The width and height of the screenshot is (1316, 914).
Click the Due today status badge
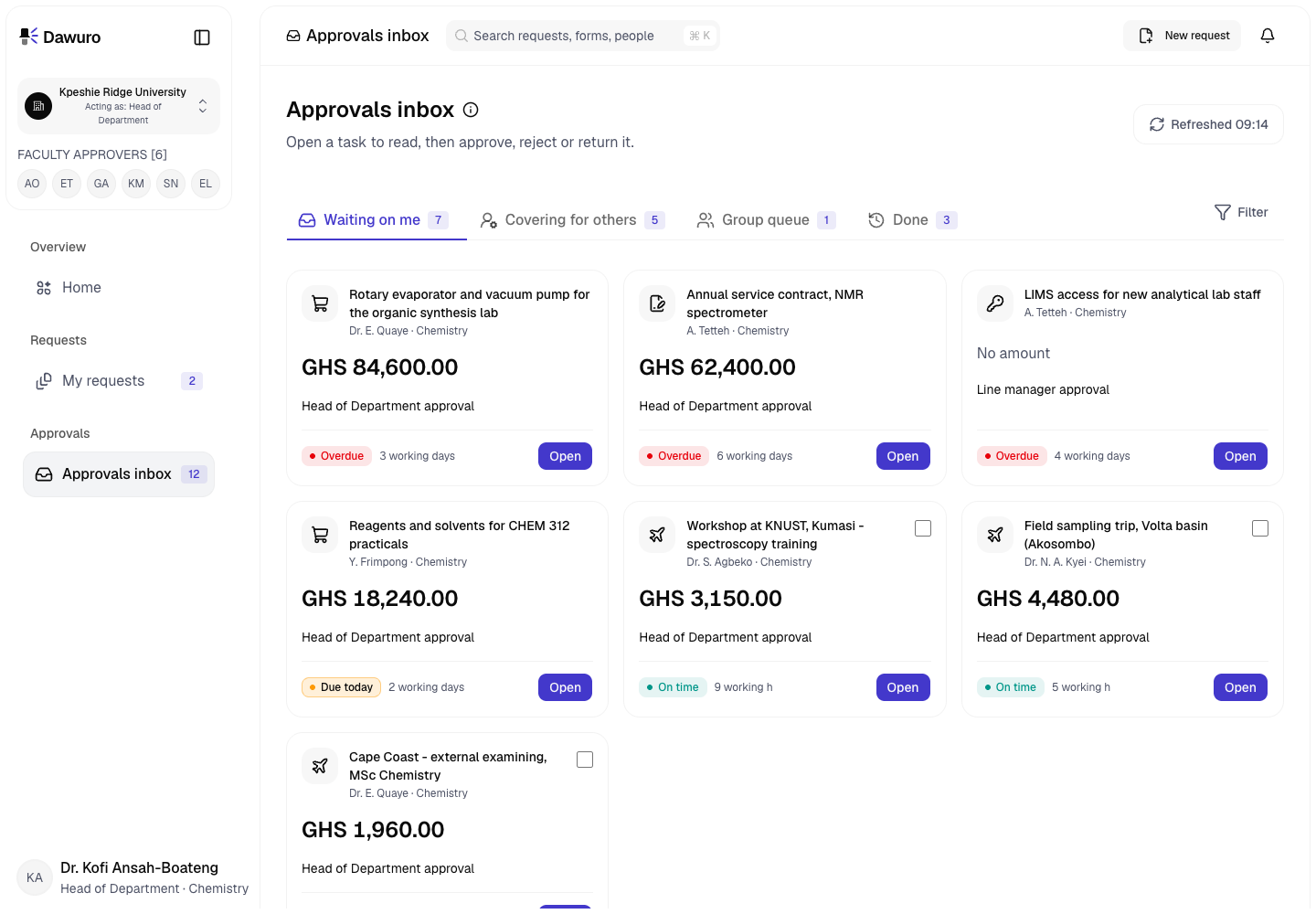coord(341,687)
